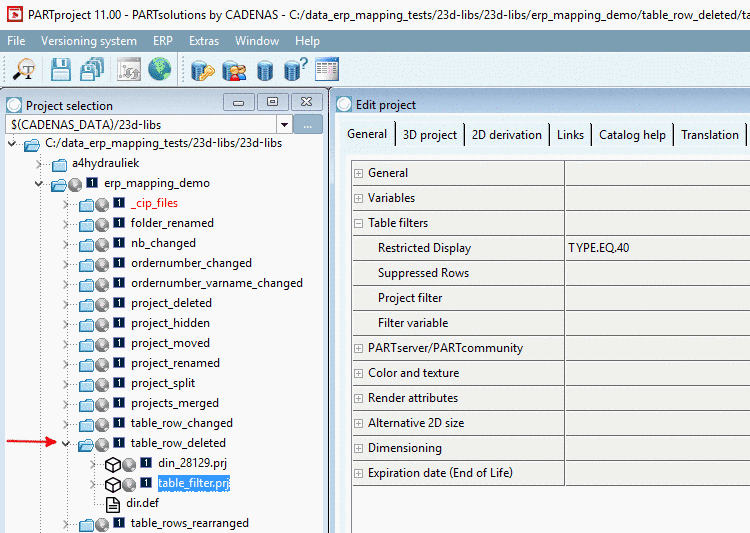Image resolution: width=750 pixels, height=533 pixels.
Task: Click the browse '...' button
Action: tap(308, 125)
